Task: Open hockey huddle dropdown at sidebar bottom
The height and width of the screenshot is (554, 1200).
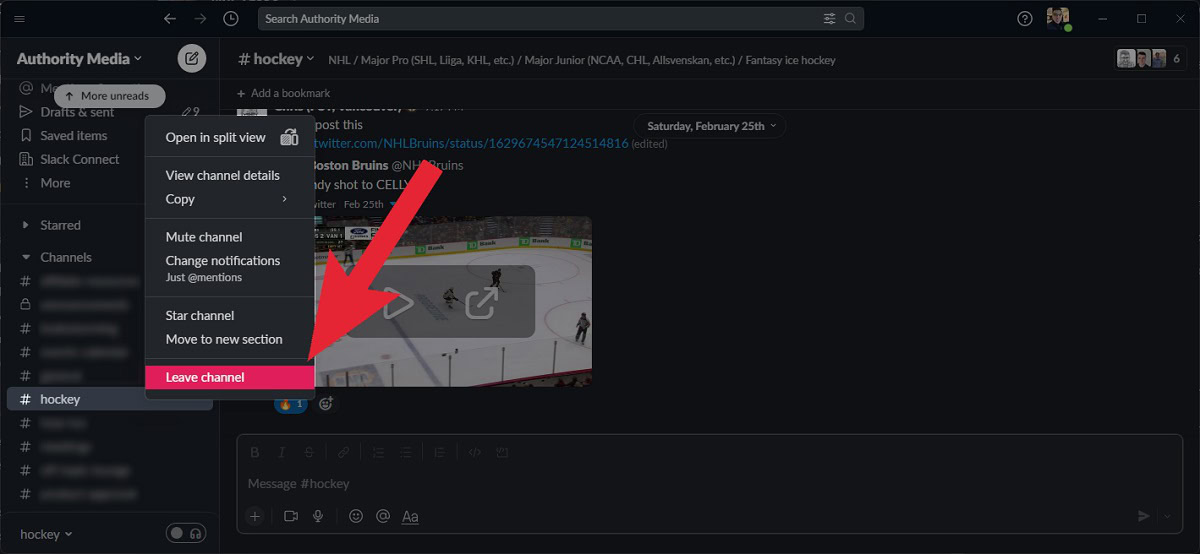Action: (47, 534)
